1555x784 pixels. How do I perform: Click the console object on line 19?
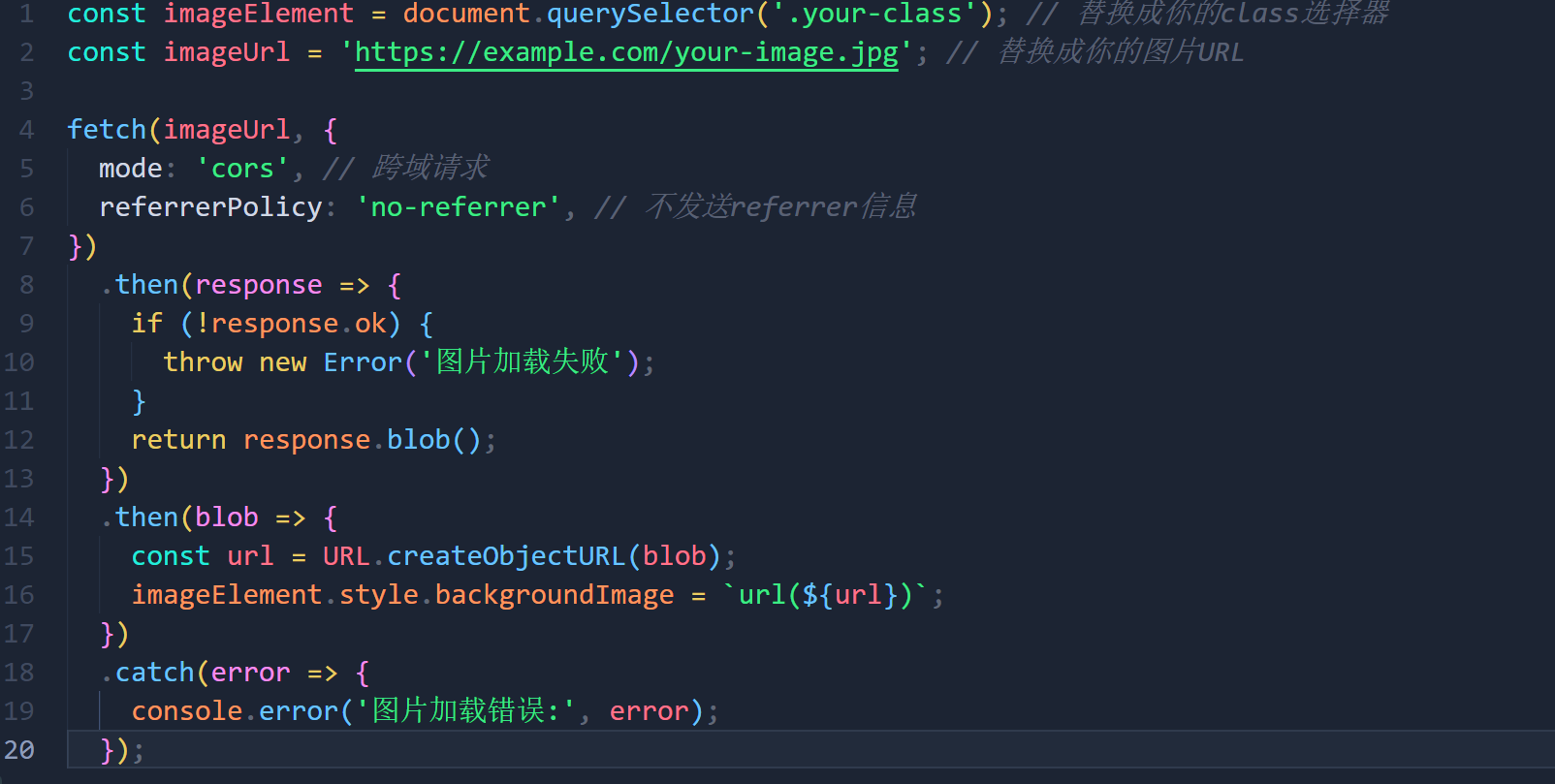click(x=187, y=711)
